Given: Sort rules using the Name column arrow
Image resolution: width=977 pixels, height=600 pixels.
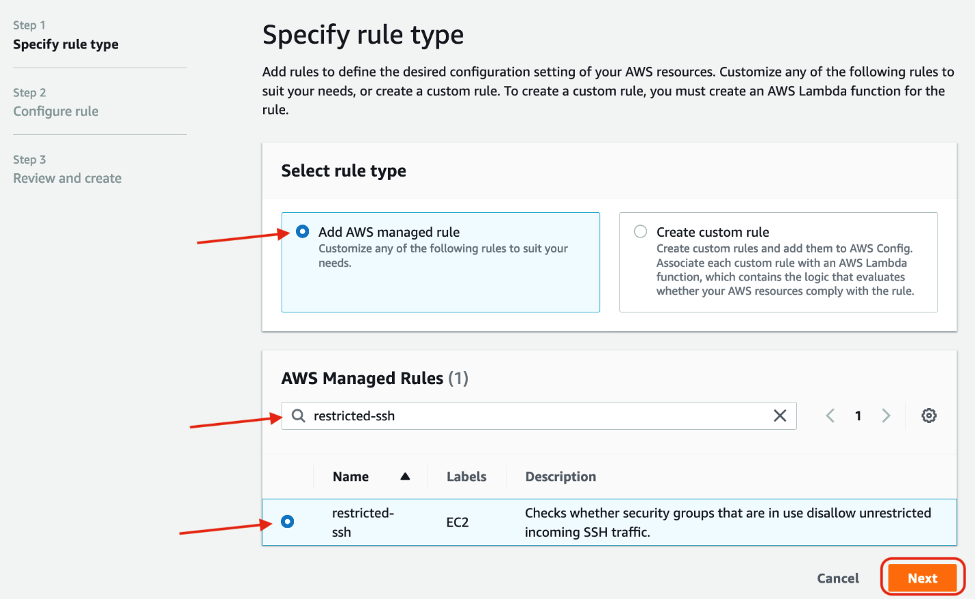Looking at the screenshot, I should pyautogui.click(x=407, y=476).
